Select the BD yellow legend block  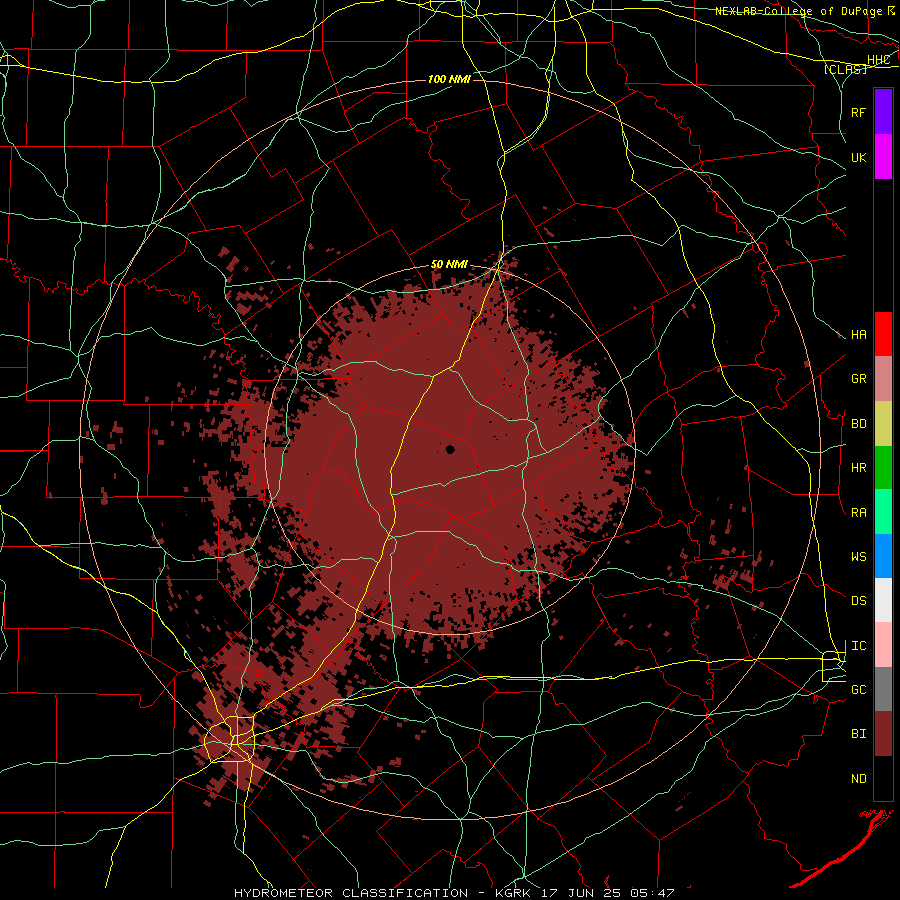(883, 424)
